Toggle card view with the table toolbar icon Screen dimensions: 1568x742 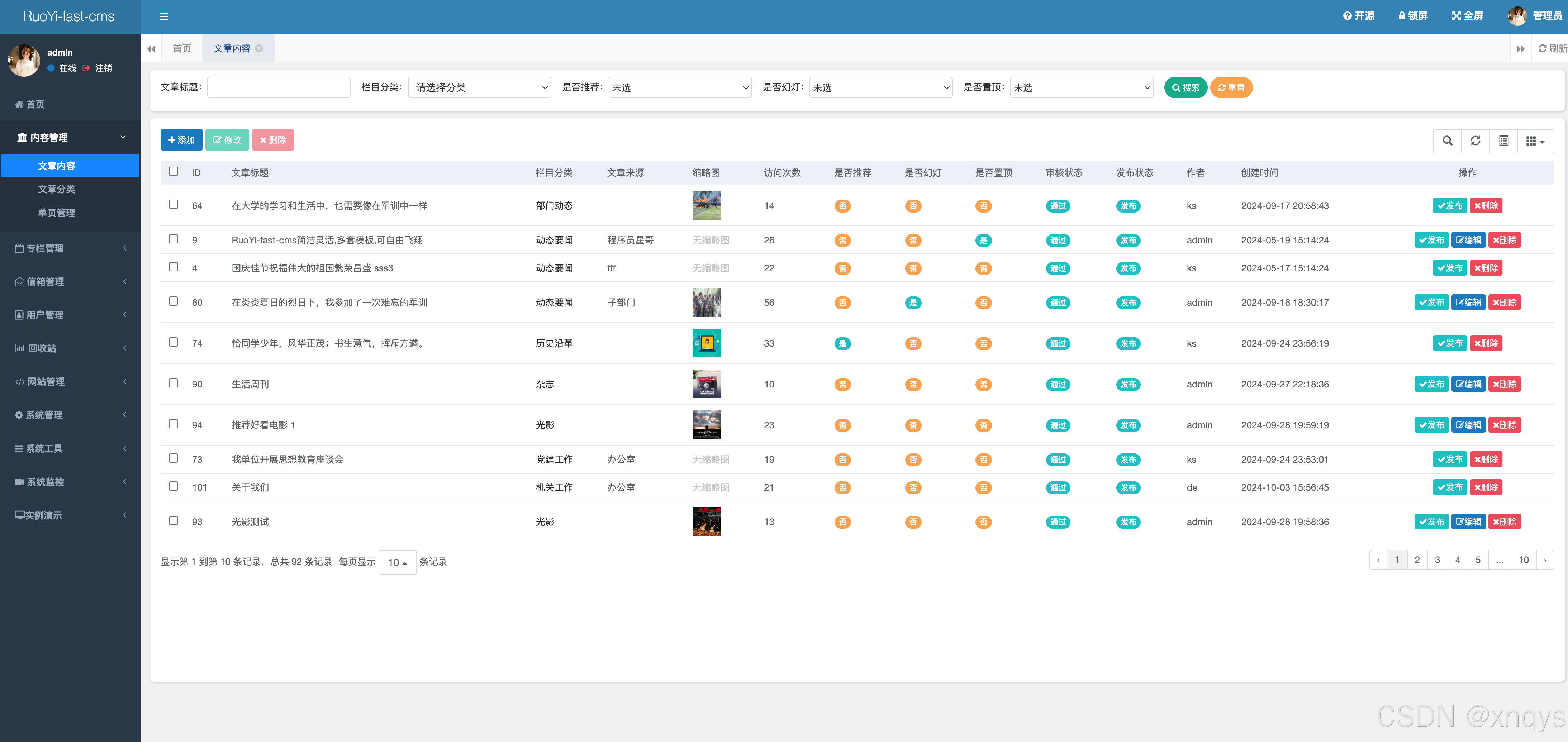1503,141
